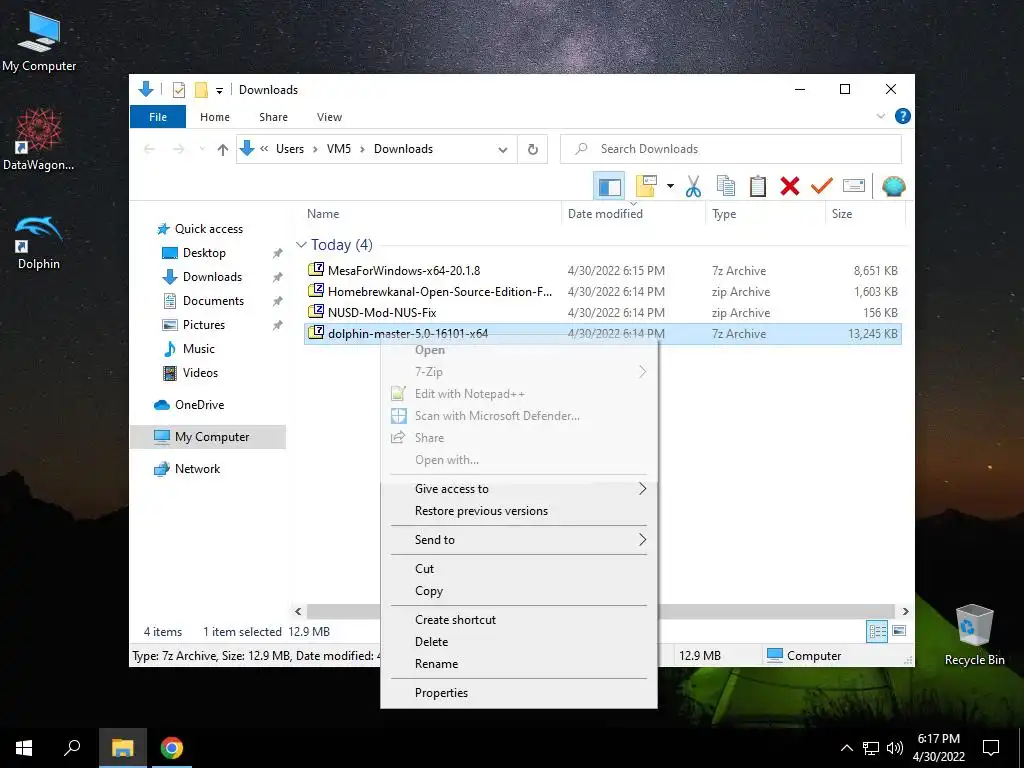Click the Users breadcrumb in address bar
Screen dimensions: 1024x768
pyautogui.click(x=289, y=149)
